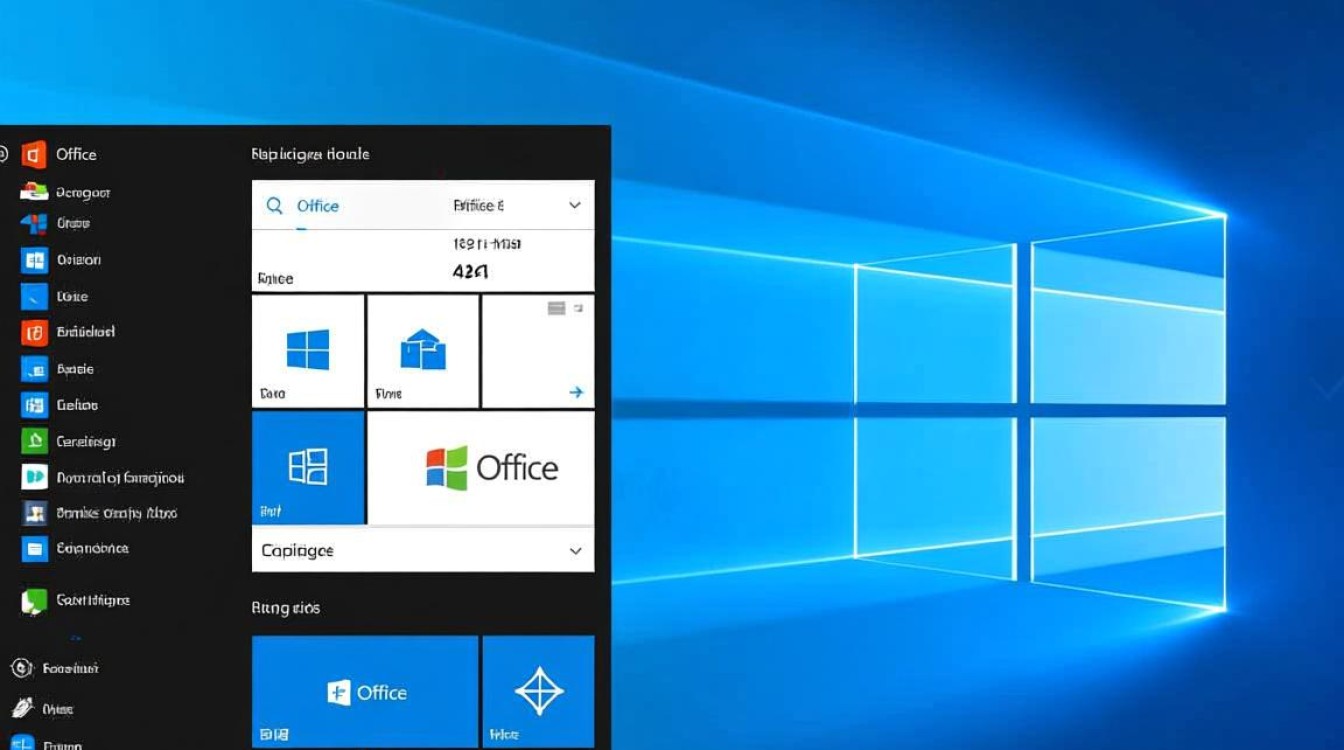The width and height of the screenshot is (1344, 750).
Task: Select the bottom app entry with the blue 'e' icon
Action: point(25,745)
